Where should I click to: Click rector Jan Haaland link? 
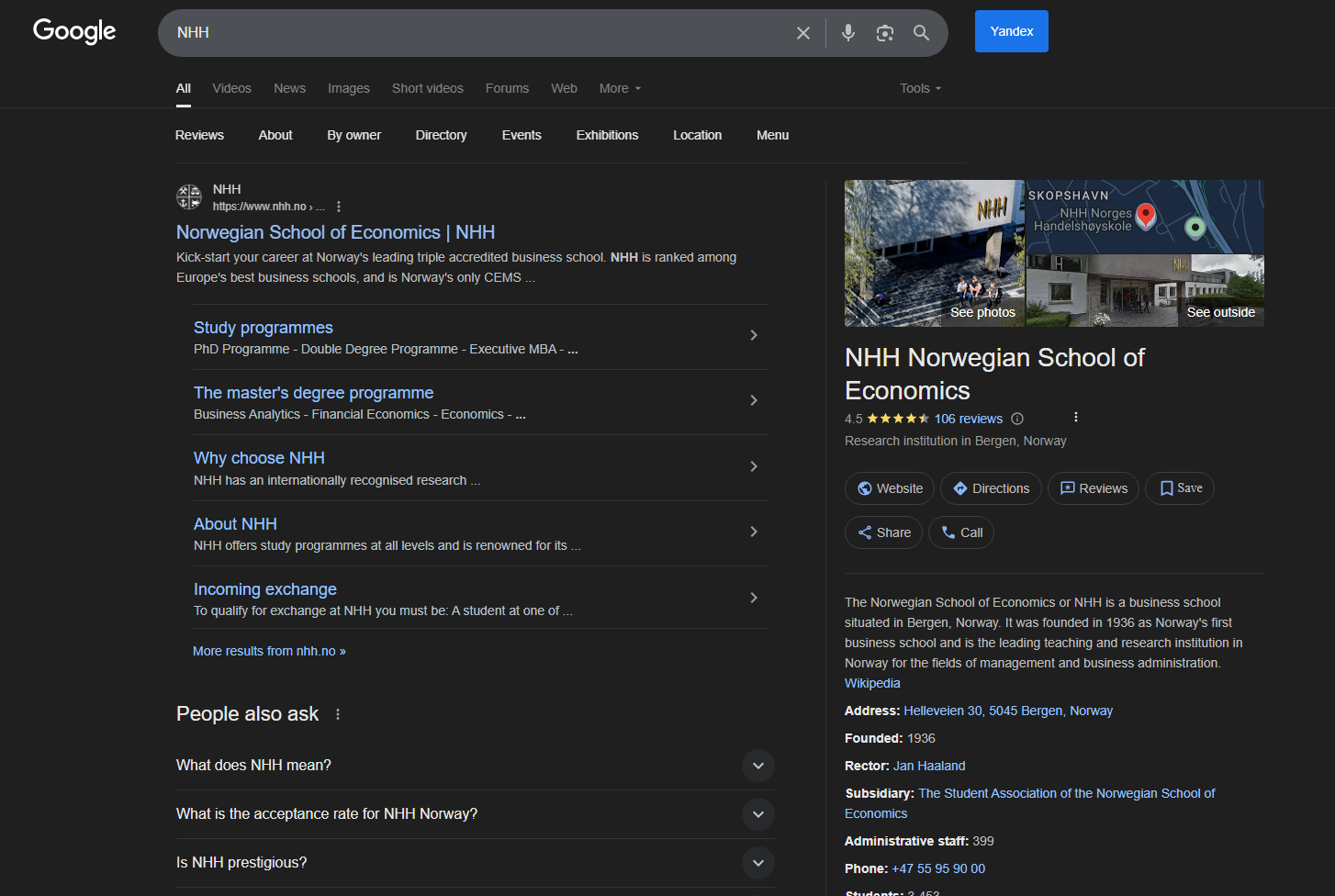[929, 766]
